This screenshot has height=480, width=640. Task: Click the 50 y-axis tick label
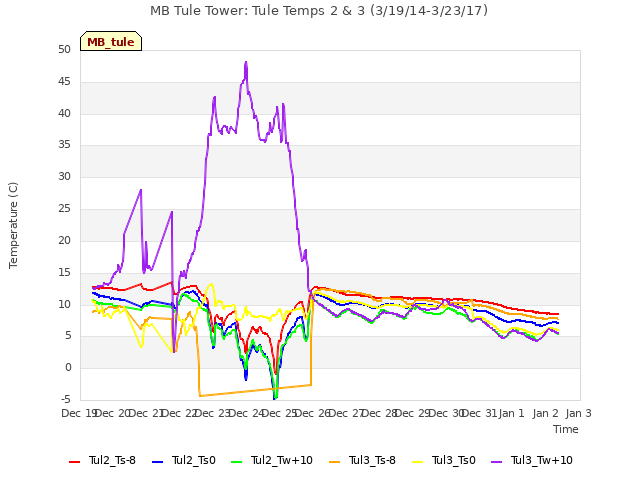(64, 50)
